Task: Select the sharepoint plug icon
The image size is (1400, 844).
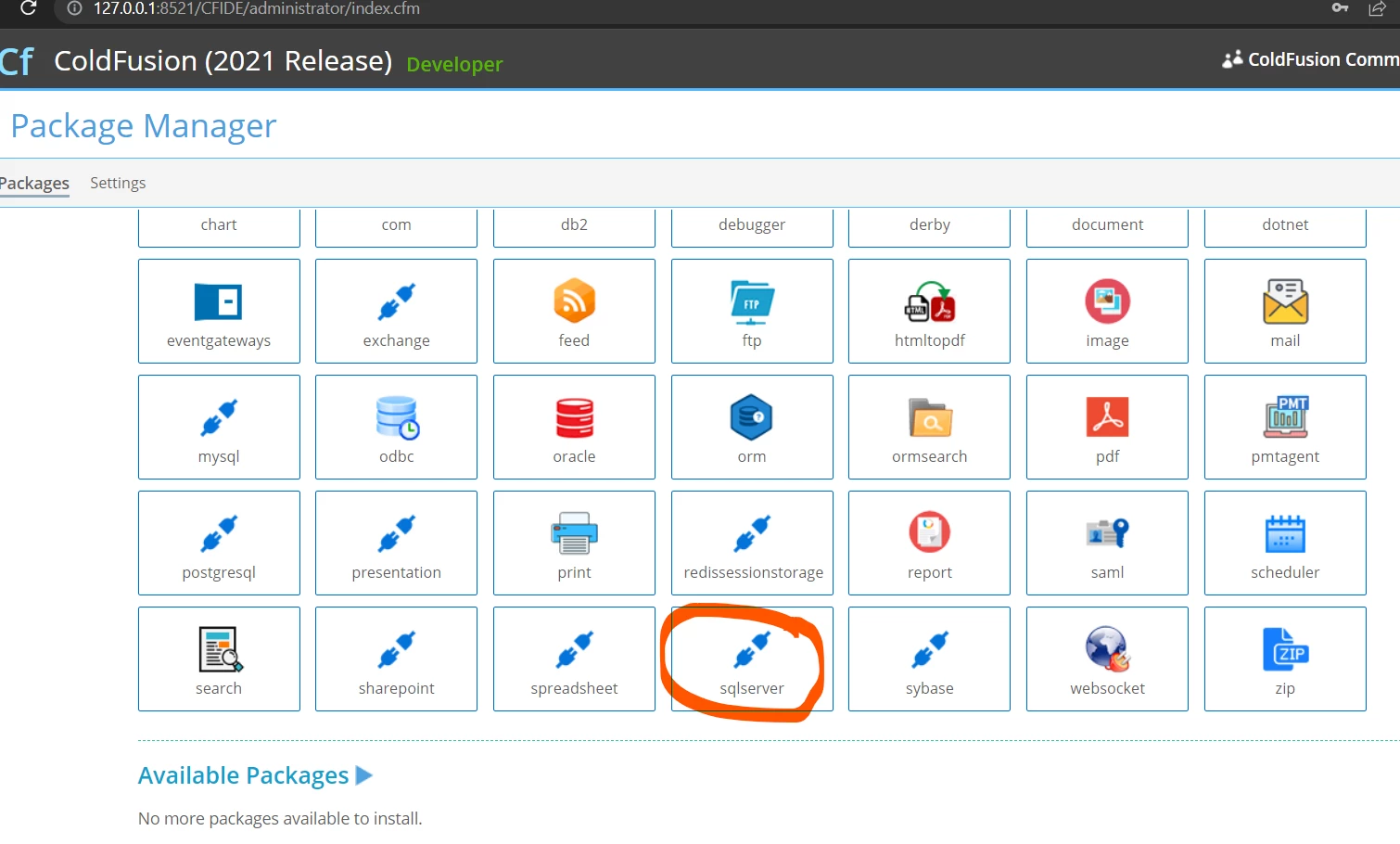Action: click(x=397, y=649)
